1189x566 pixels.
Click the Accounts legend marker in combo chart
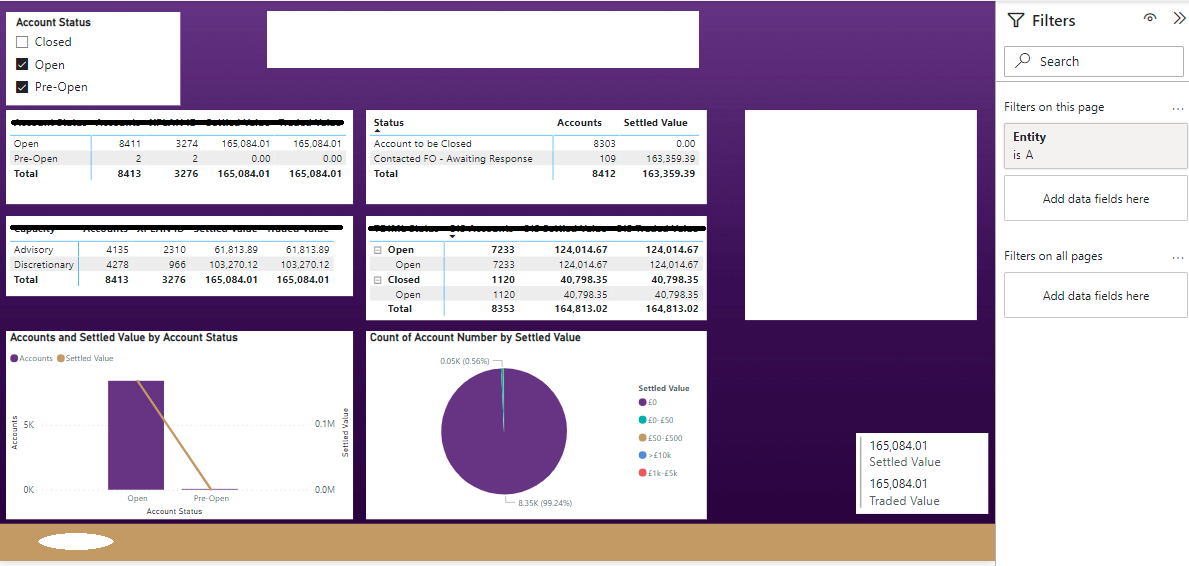click(14, 358)
